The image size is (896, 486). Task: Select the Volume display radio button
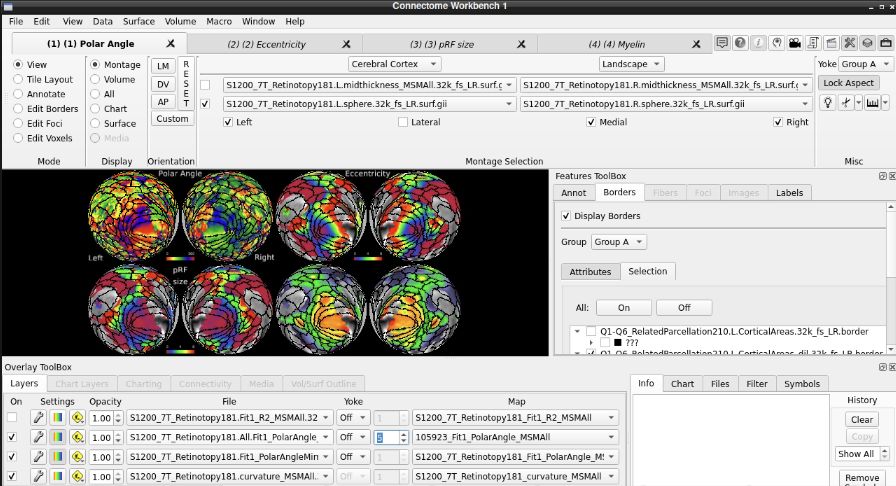point(95,79)
